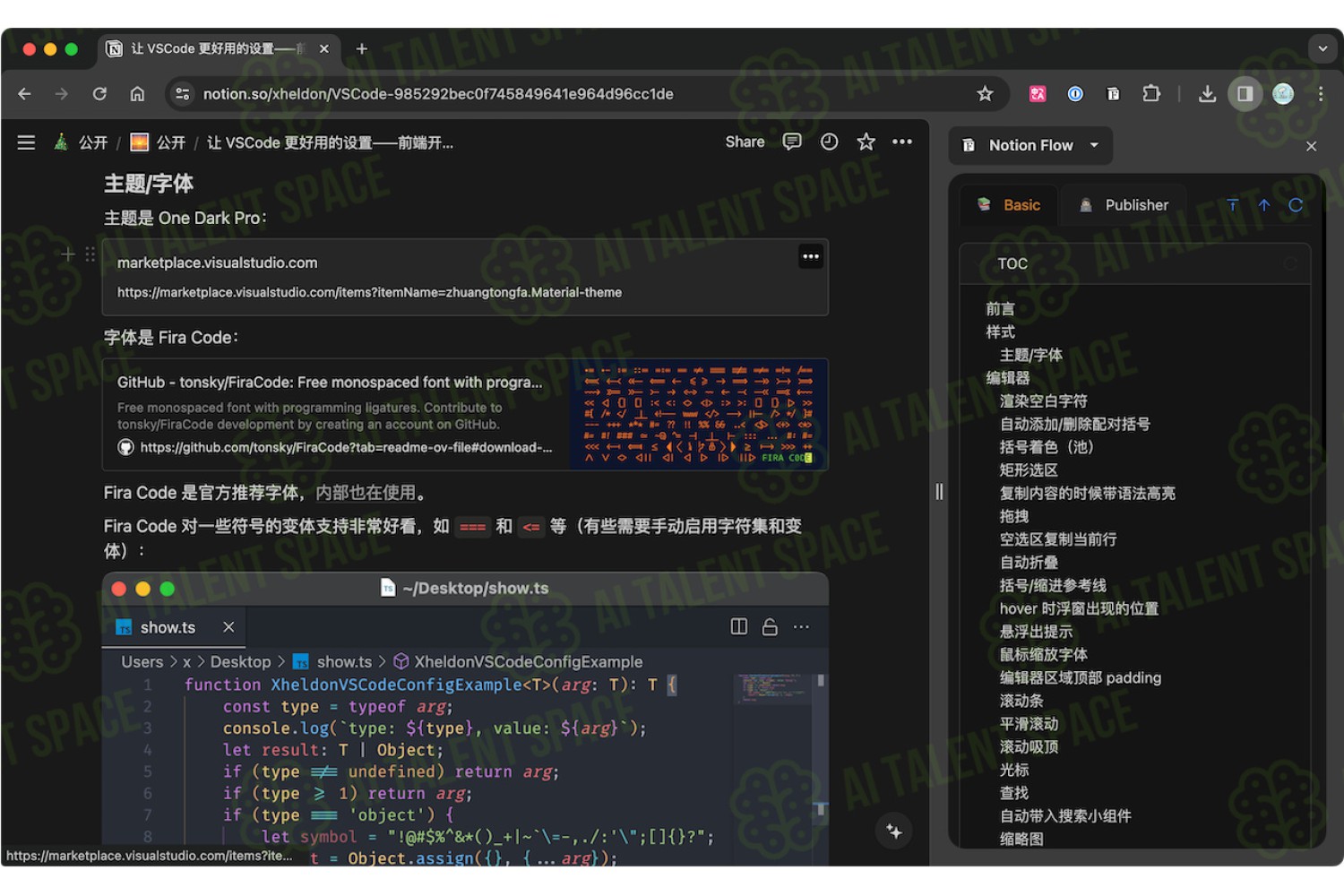
Task: Jump to 鼠标缩放字体 in TOC
Action: click(x=1044, y=655)
